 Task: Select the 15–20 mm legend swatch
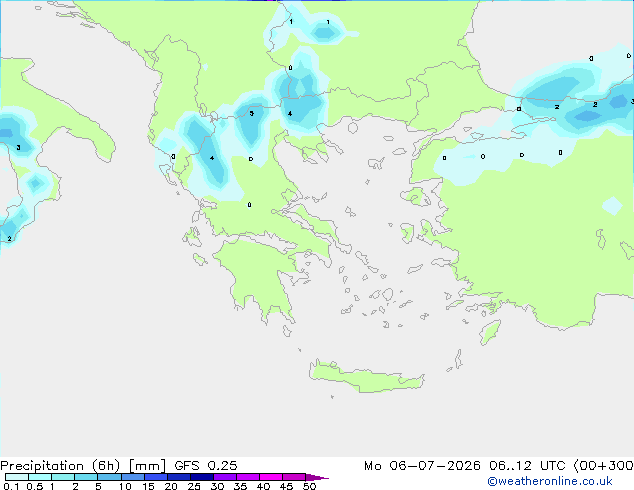[x=155, y=477]
